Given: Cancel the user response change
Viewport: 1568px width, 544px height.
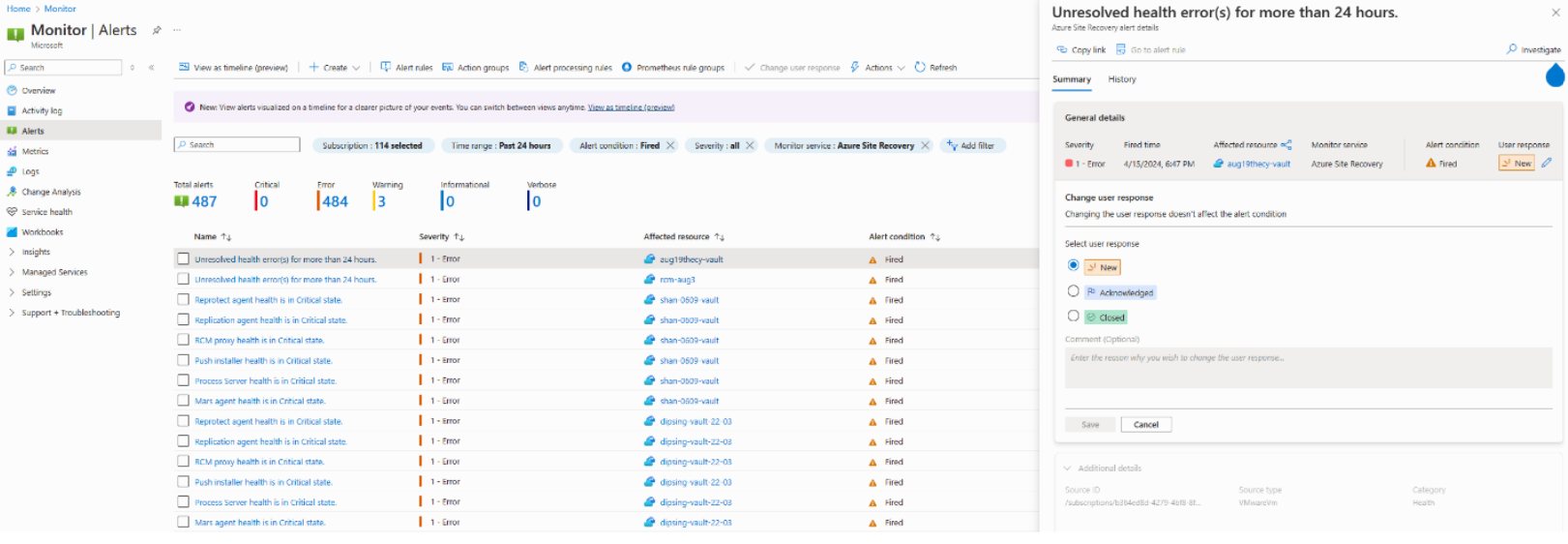Looking at the screenshot, I should [x=1146, y=425].
